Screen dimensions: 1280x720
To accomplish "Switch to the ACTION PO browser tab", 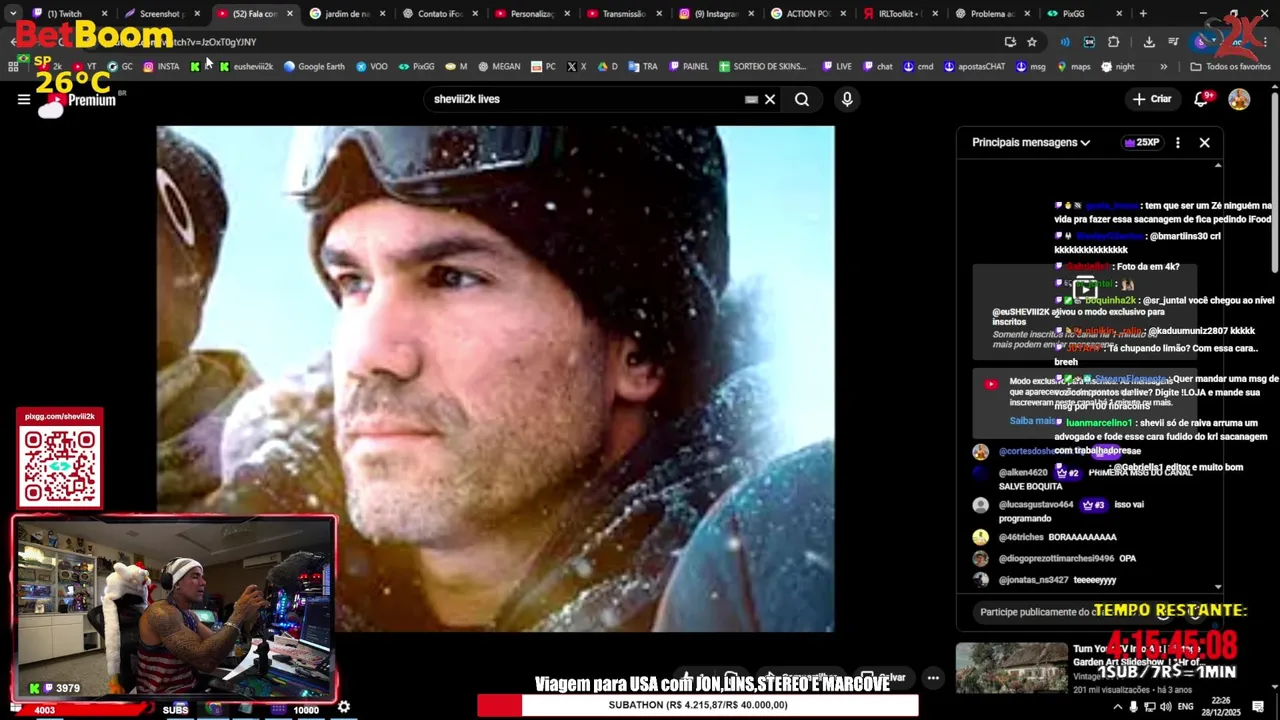I will [807, 14].
